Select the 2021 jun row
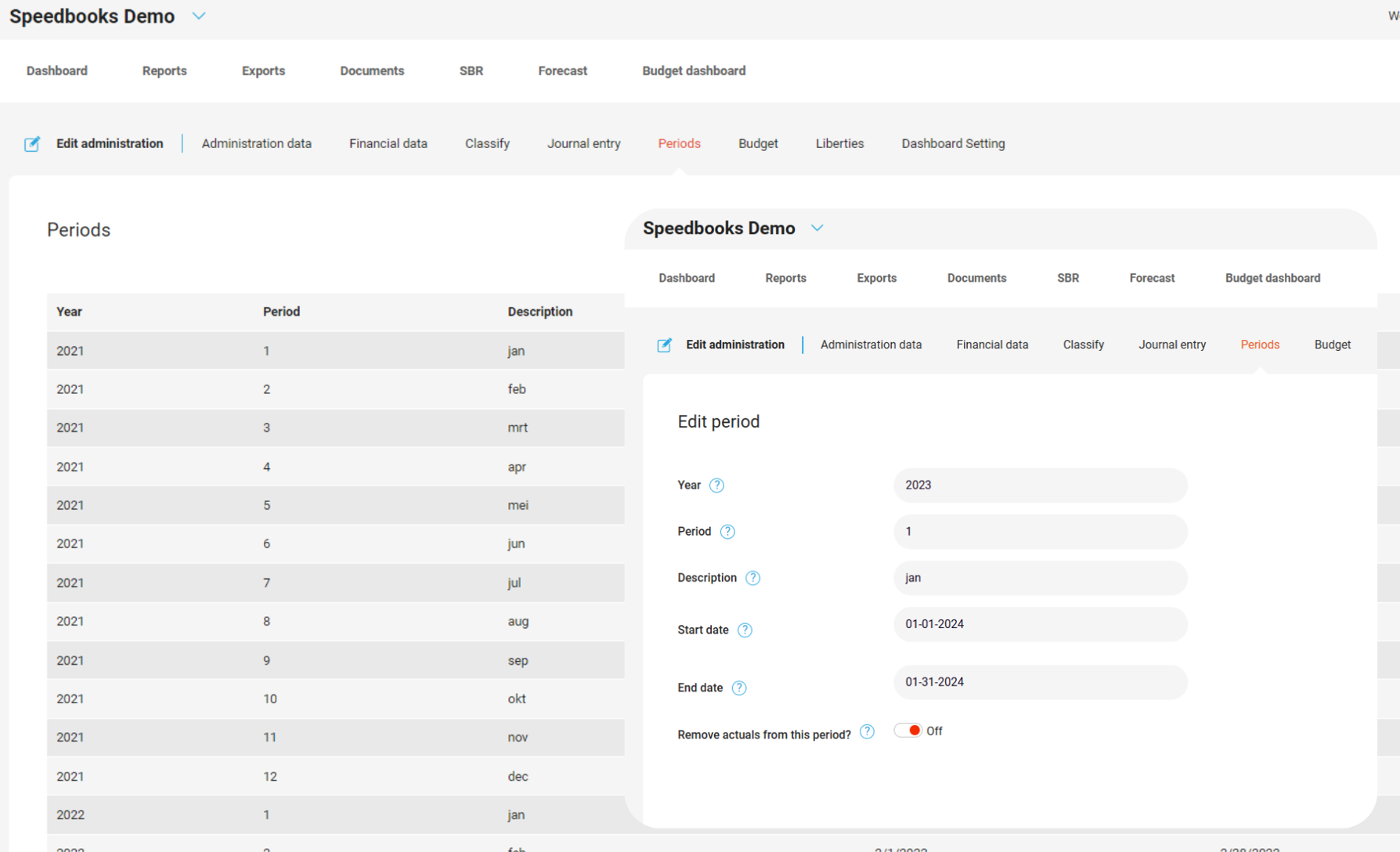Screen dimensions: 1400x852 [336, 543]
